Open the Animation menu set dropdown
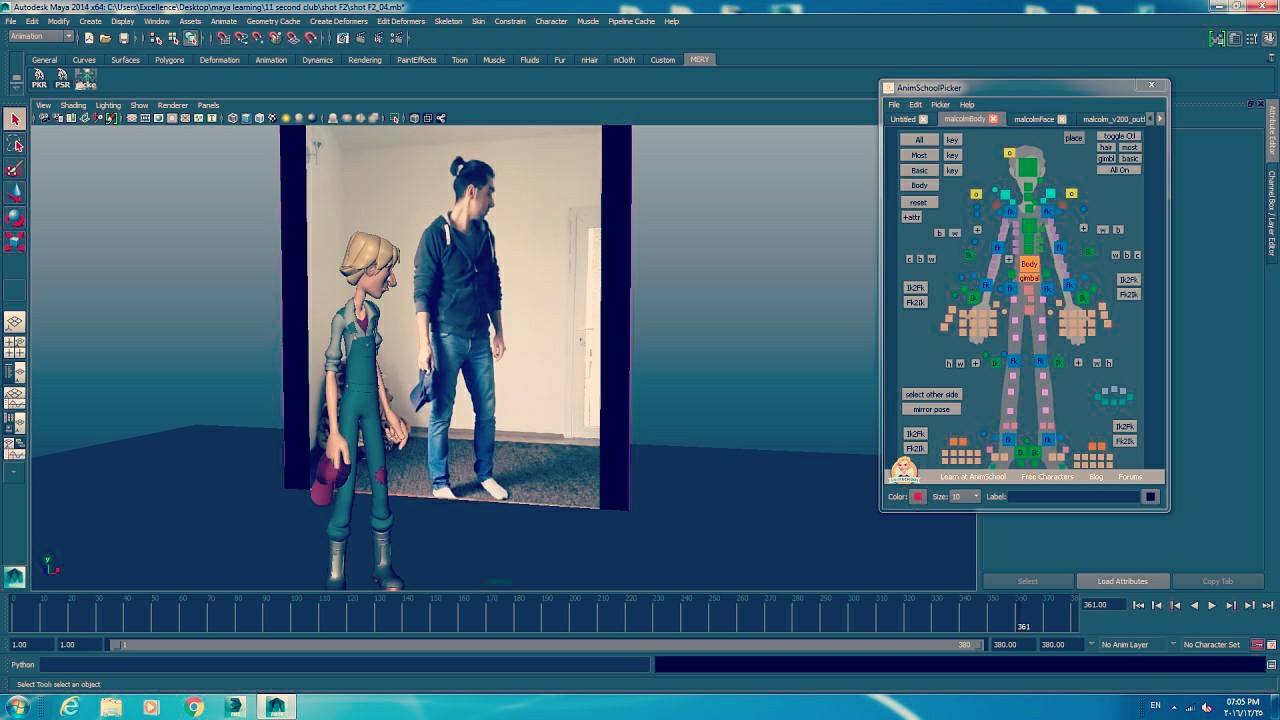1280x720 pixels. 40,37
